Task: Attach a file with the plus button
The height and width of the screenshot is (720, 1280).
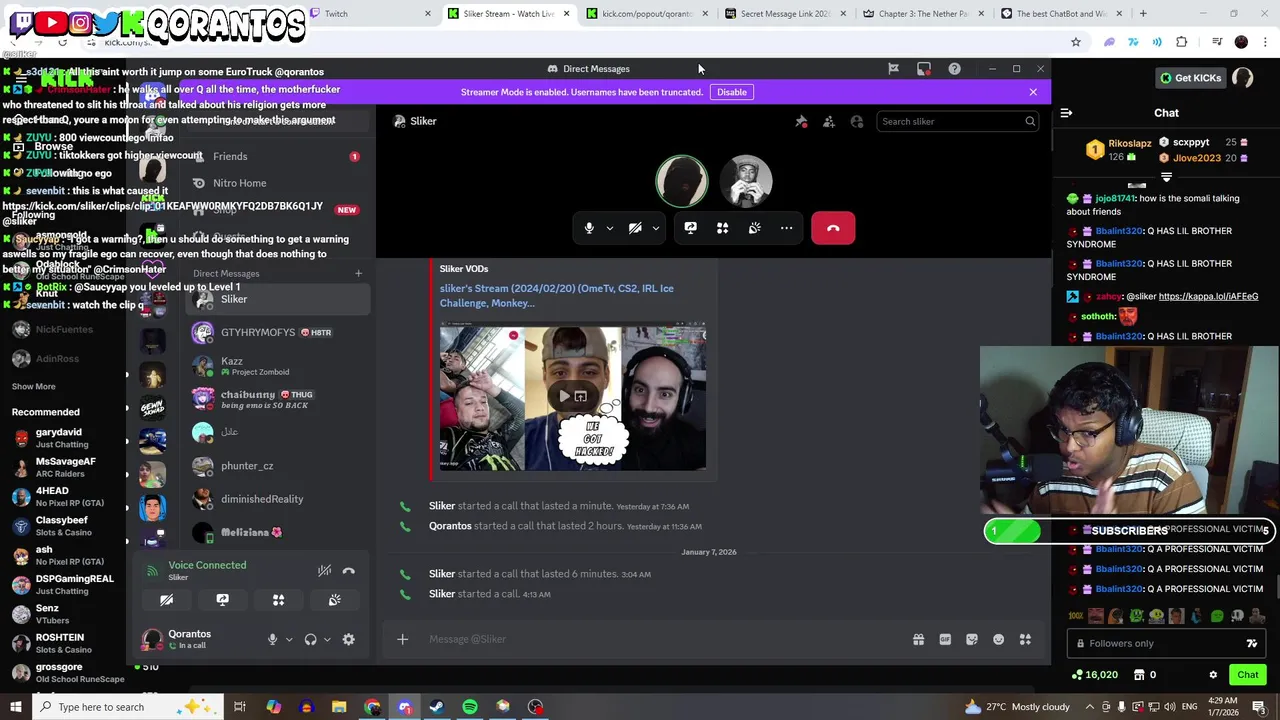Action: coord(402,639)
